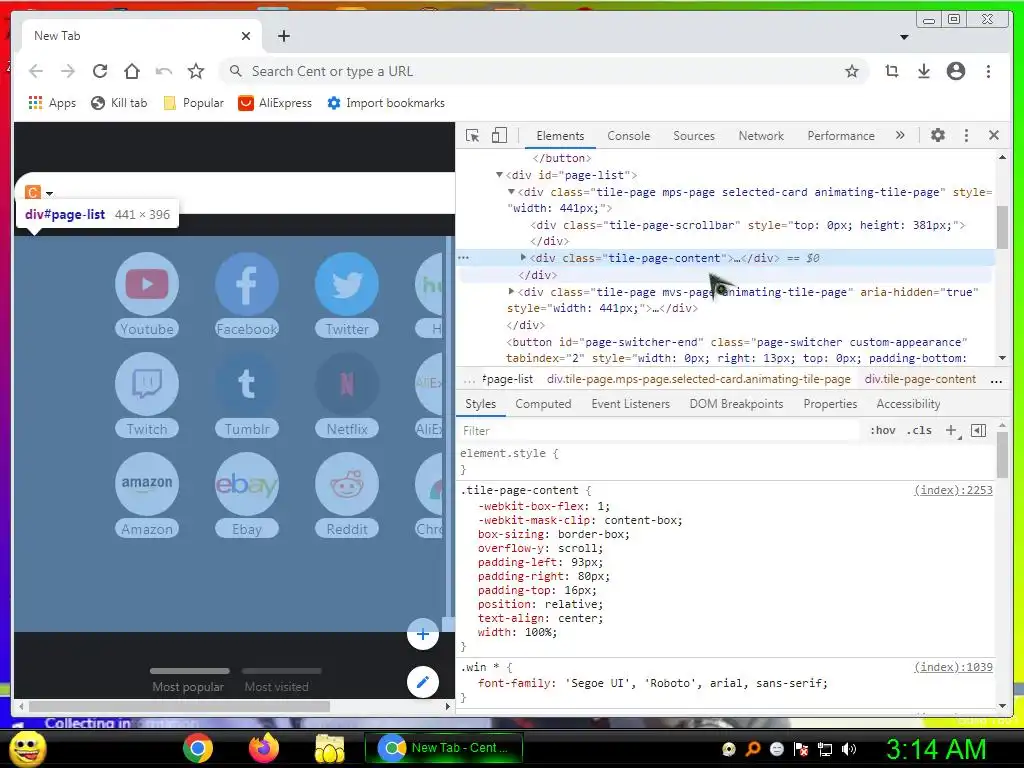
Task: Click the pencil edit button on page
Action: (423, 682)
